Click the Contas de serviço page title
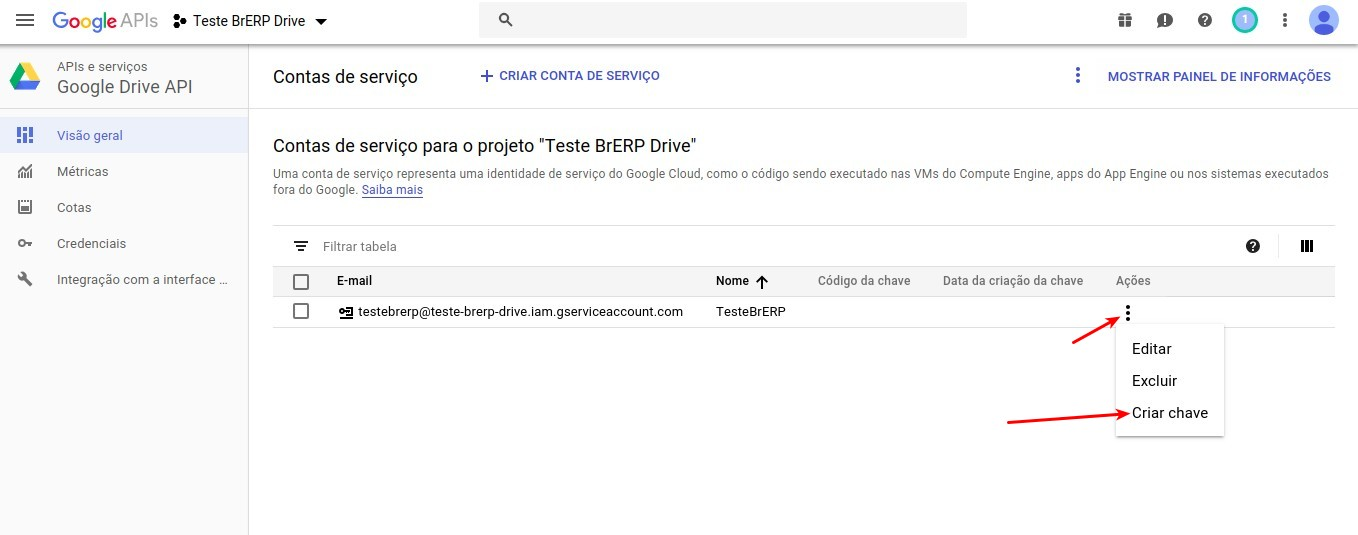 (345, 77)
